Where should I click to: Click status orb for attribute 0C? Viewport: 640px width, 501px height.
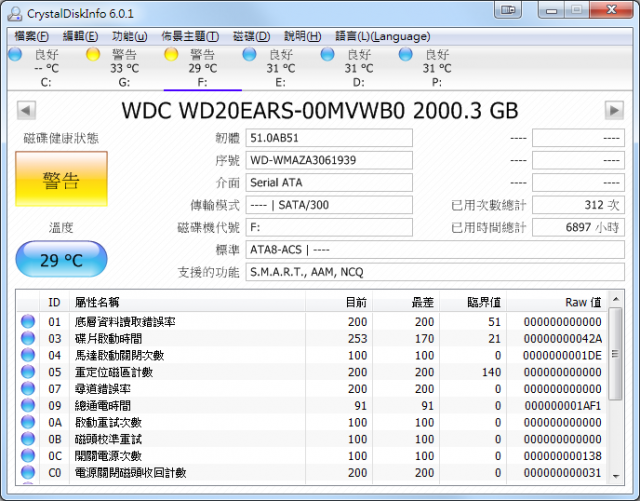[x=28, y=455]
